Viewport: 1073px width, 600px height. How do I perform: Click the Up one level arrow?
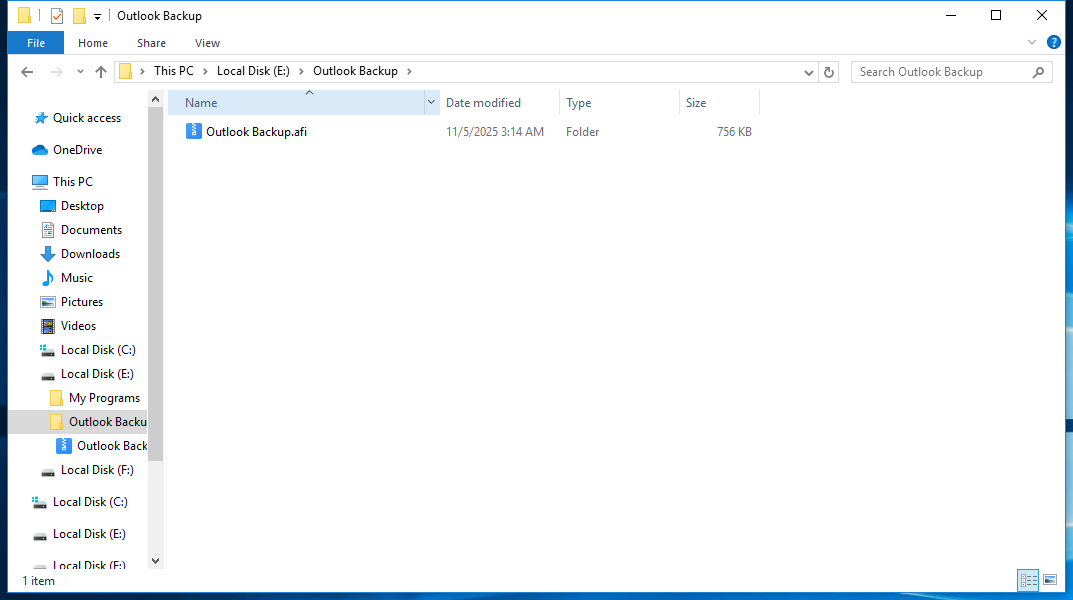click(x=101, y=72)
